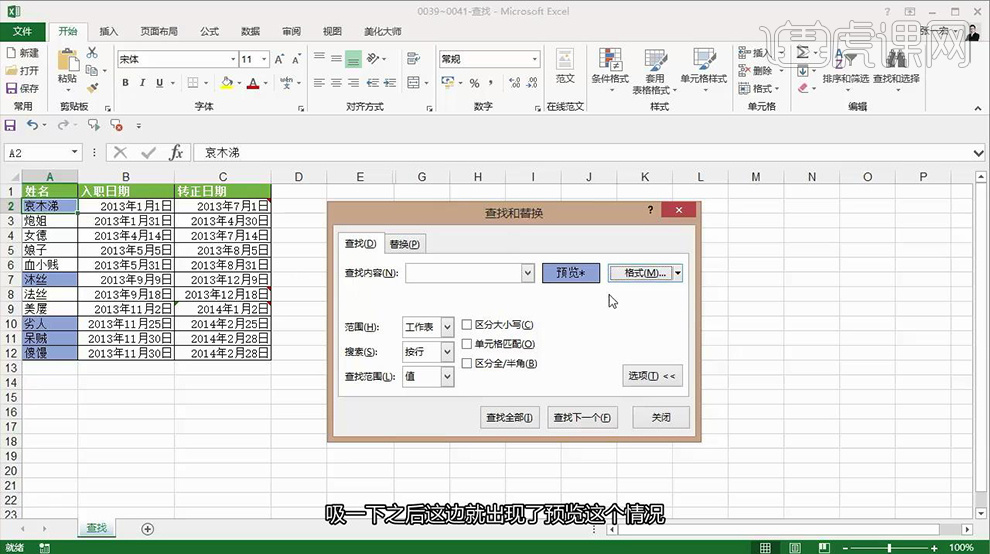Open the 文件 (File) tab
Screen dimensions: 990x554
tap(22, 31)
